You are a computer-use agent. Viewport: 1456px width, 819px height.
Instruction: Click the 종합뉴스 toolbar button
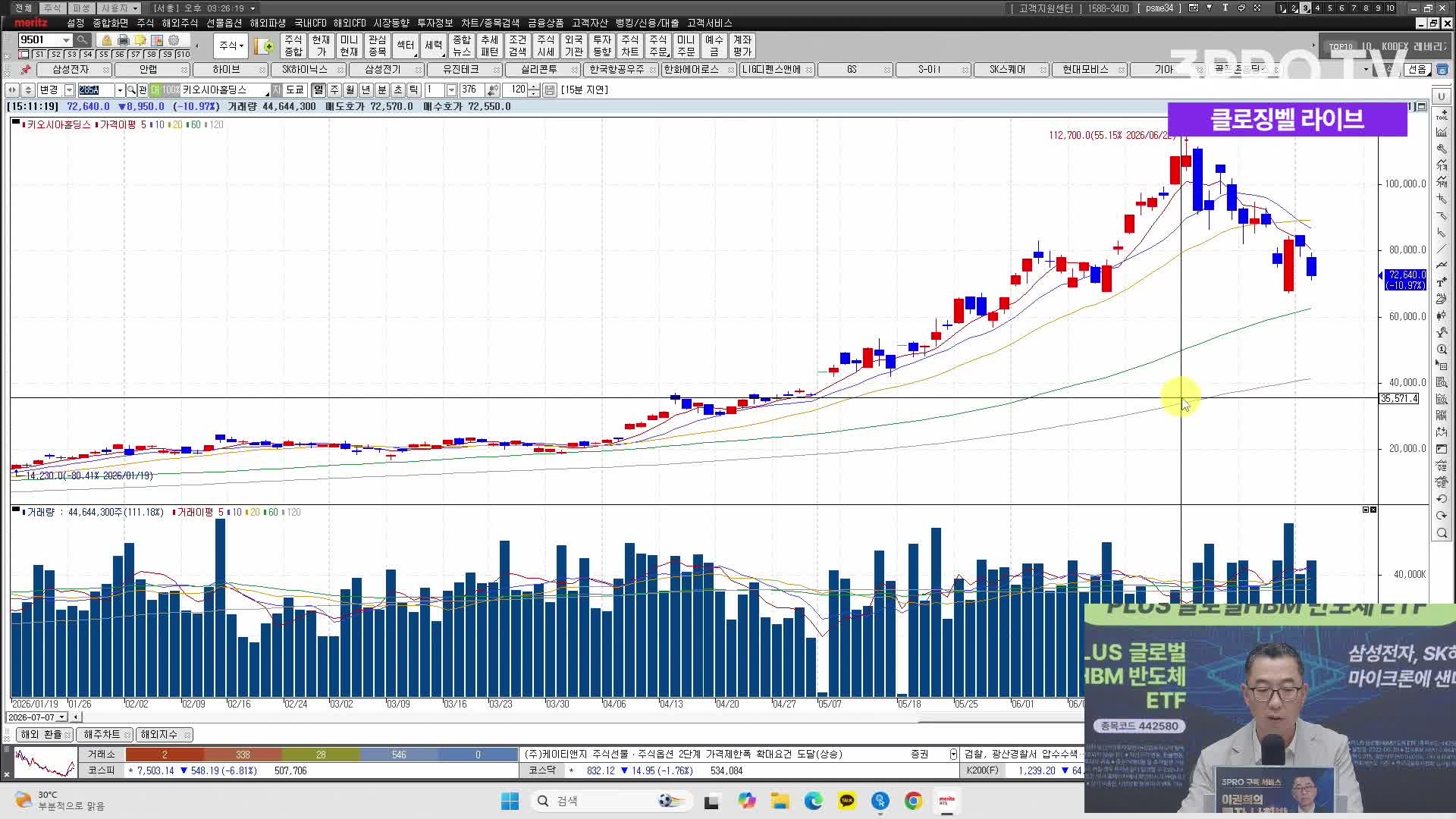click(461, 45)
